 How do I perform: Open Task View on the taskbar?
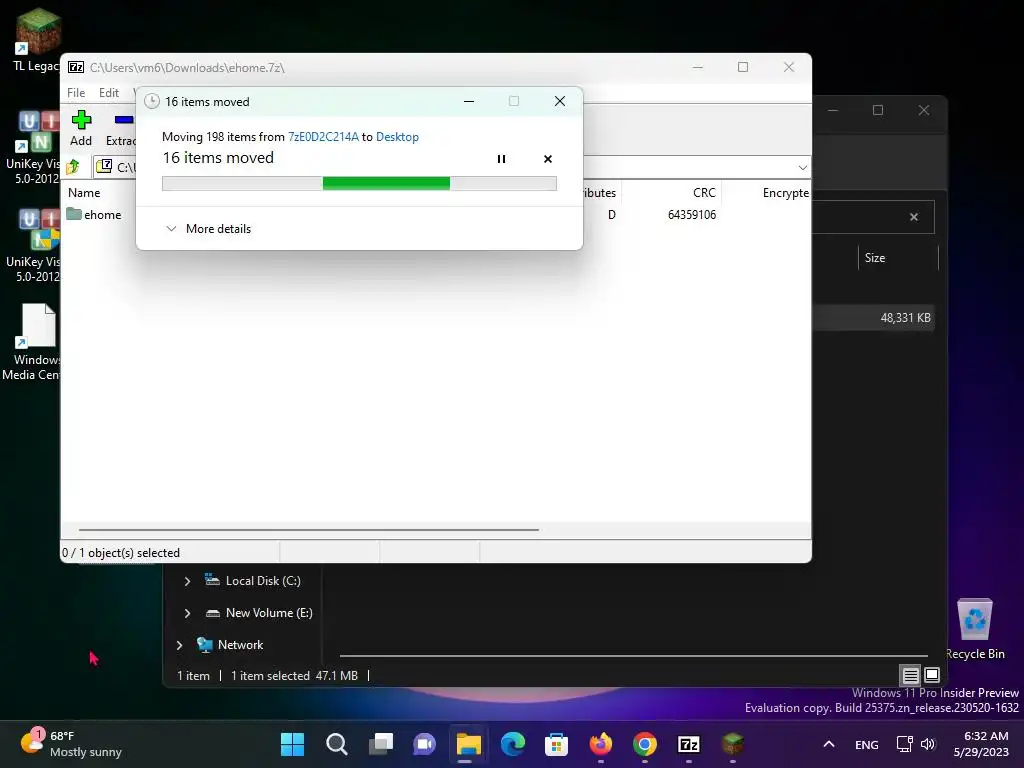pos(381,744)
